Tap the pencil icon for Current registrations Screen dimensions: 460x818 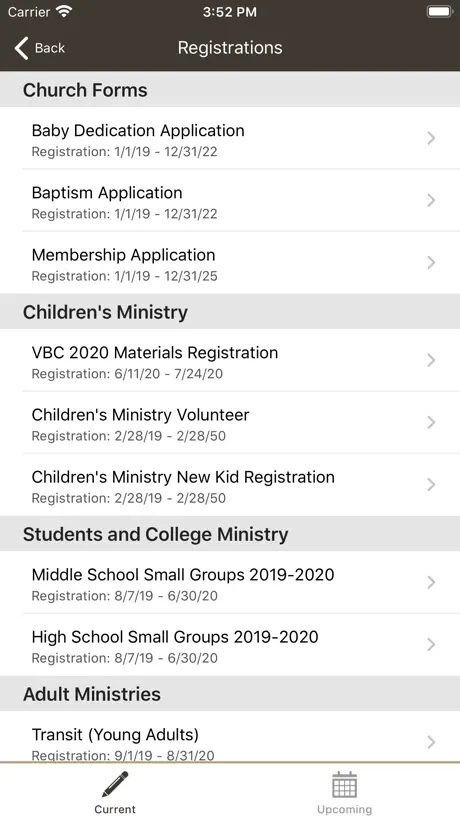tap(115, 784)
